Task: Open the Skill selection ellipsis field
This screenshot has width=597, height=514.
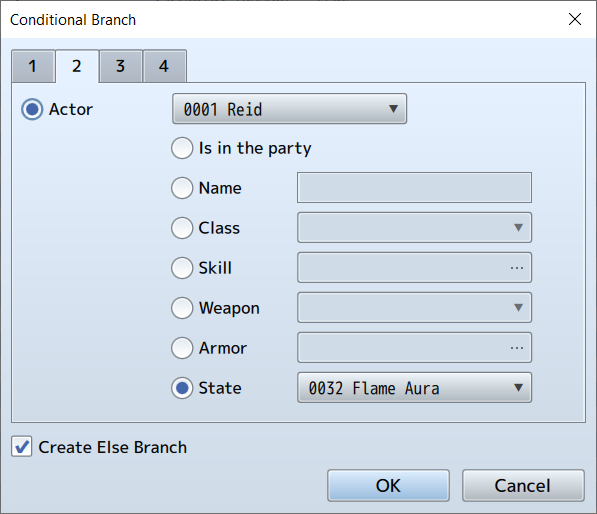Action: (x=414, y=268)
